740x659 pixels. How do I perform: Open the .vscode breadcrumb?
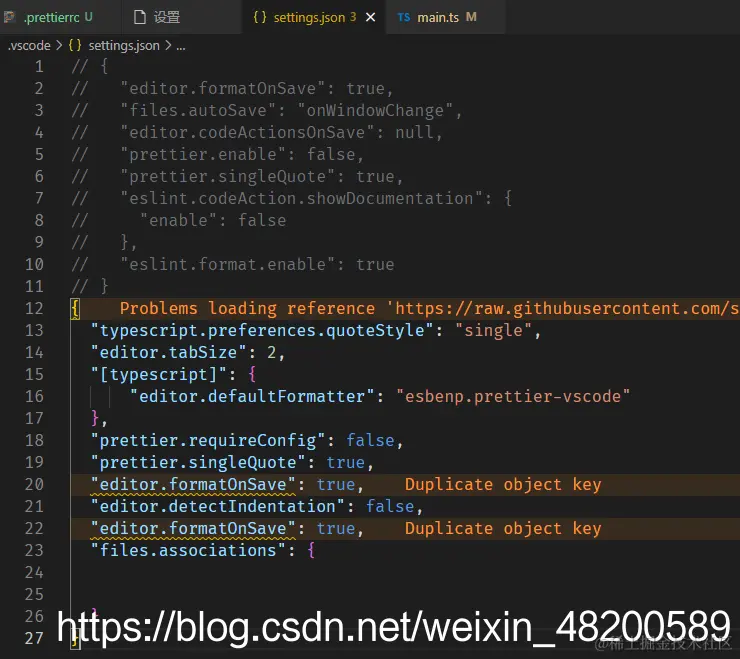29,45
